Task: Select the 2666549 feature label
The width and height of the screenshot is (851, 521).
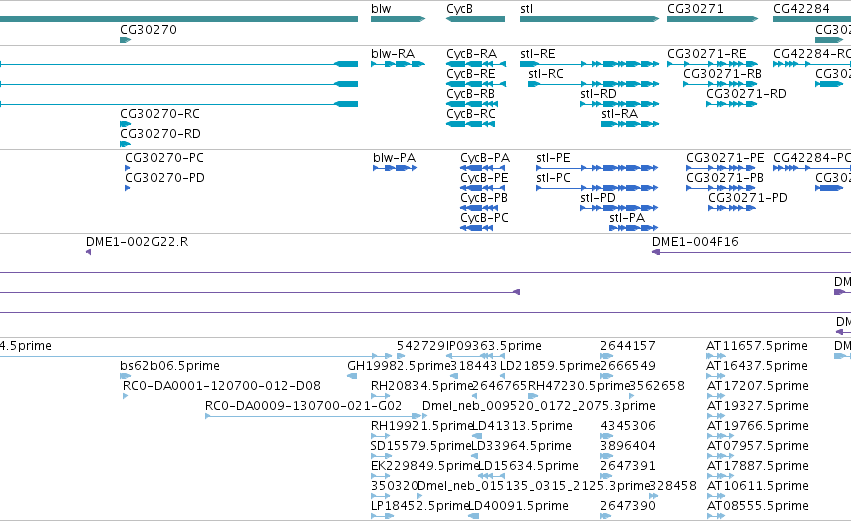Action: coord(628,366)
